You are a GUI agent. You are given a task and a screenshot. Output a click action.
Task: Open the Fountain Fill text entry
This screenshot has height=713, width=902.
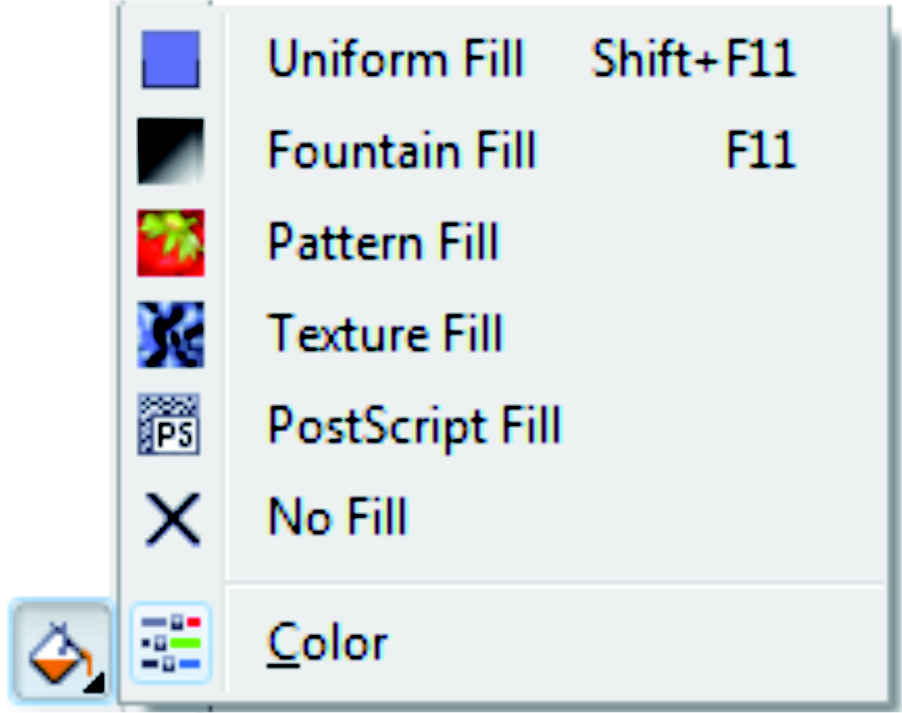pos(402,151)
